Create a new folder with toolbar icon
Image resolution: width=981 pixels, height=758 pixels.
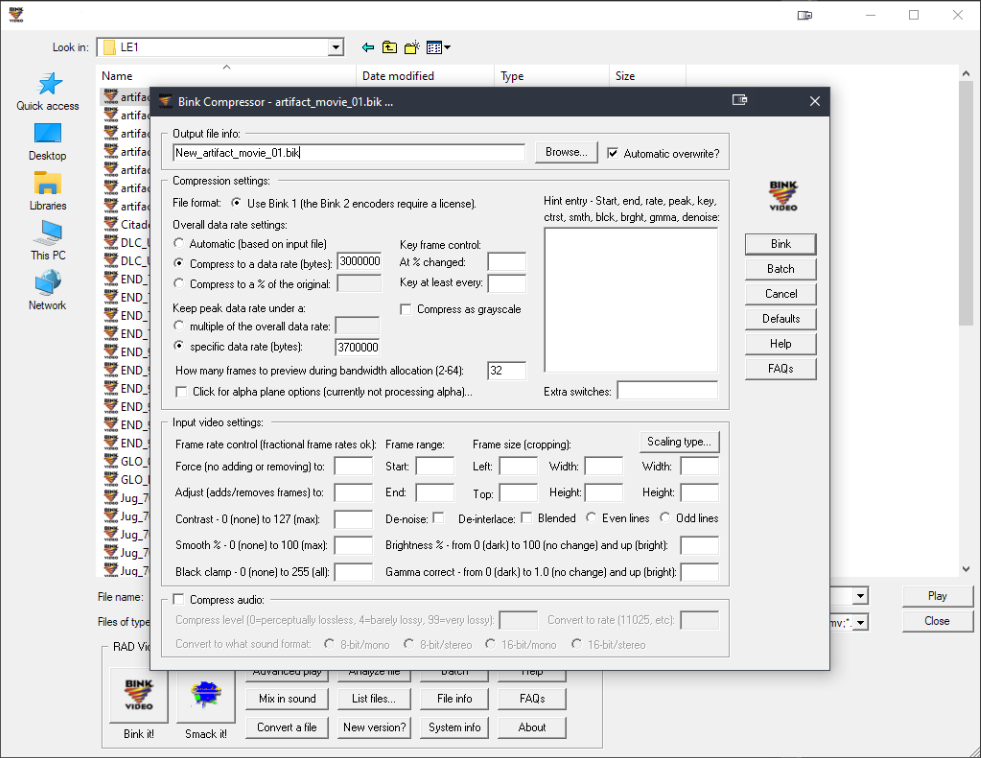pyautogui.click(x=412, y=48)
